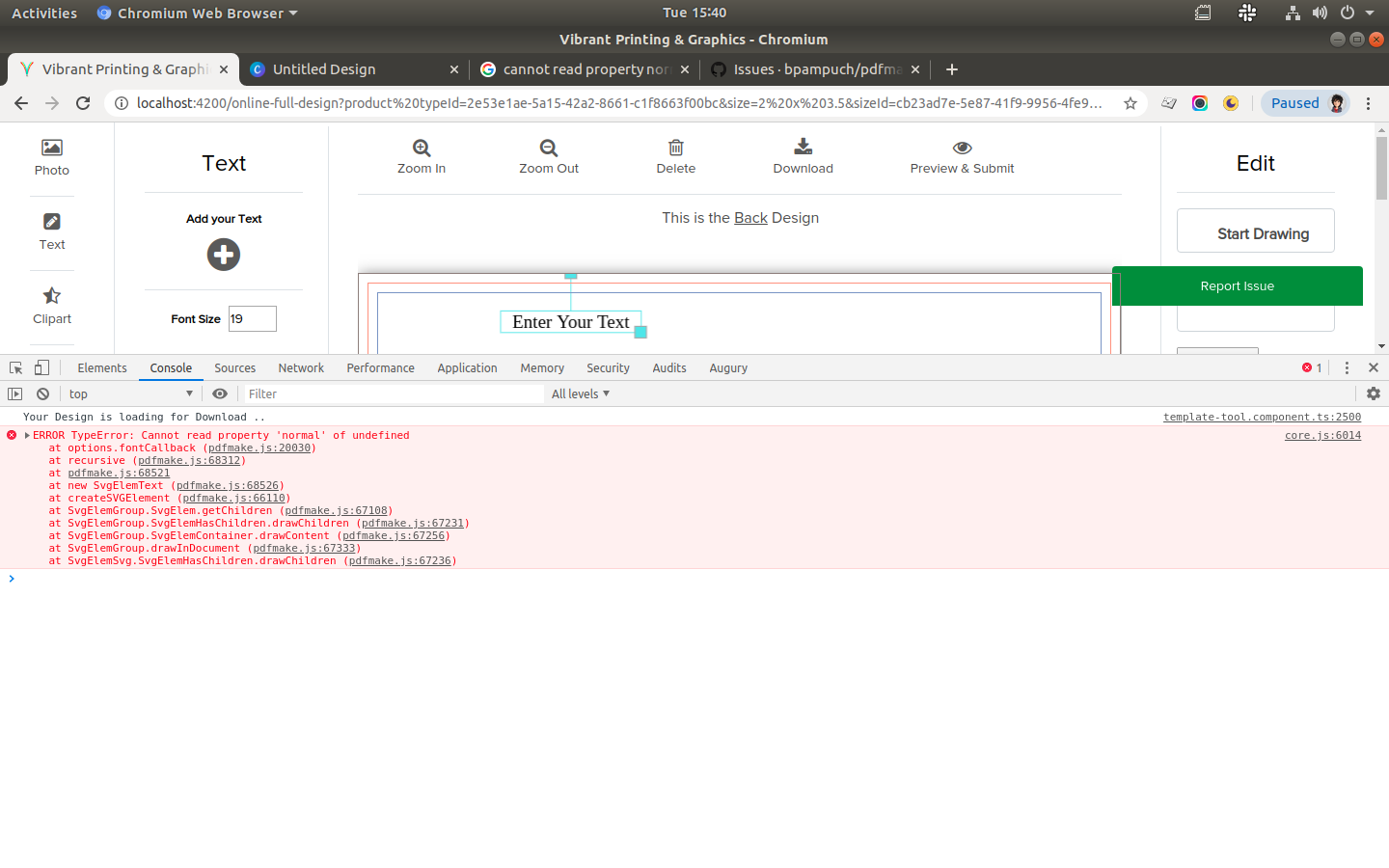Click the Start Drawing button
The width and height of the screenshot is (1389, 868).
(x=1255, y=232)
